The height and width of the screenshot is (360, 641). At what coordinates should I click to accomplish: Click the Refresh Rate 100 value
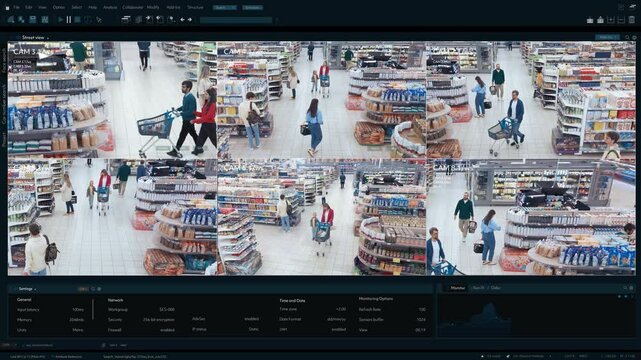(x=422, y=309)
